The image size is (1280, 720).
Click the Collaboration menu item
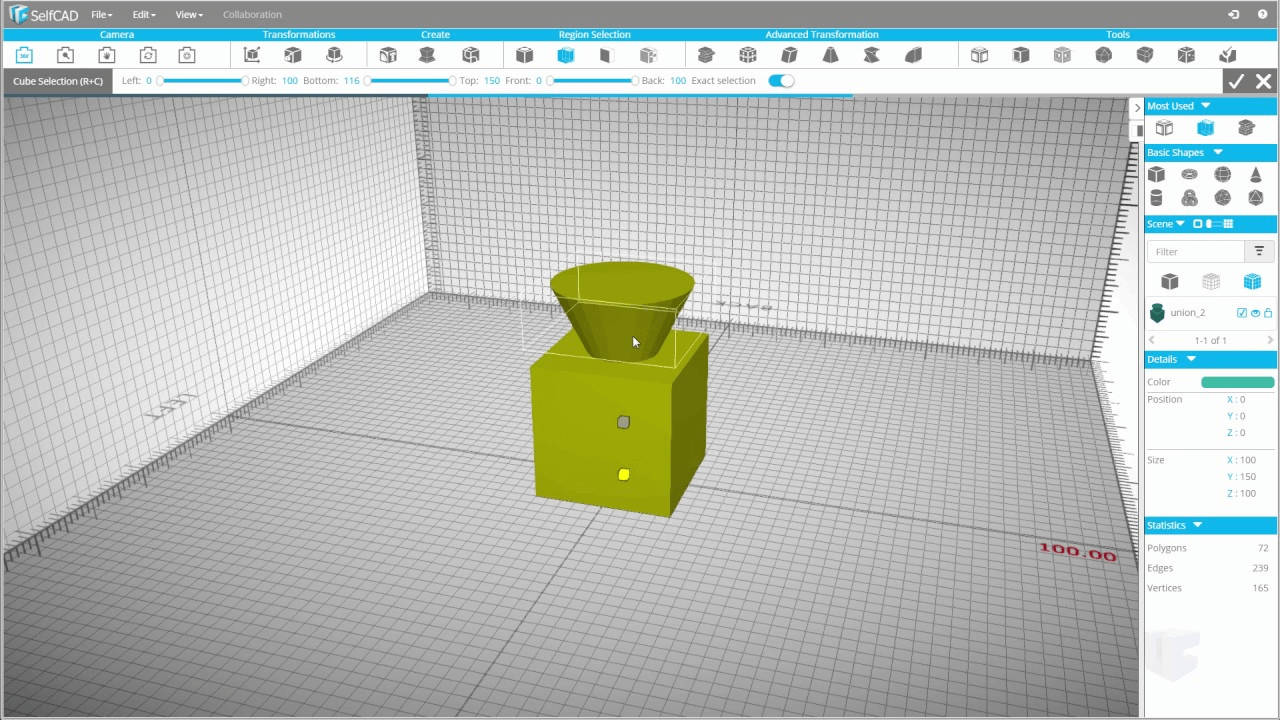[x=252, y=14]
